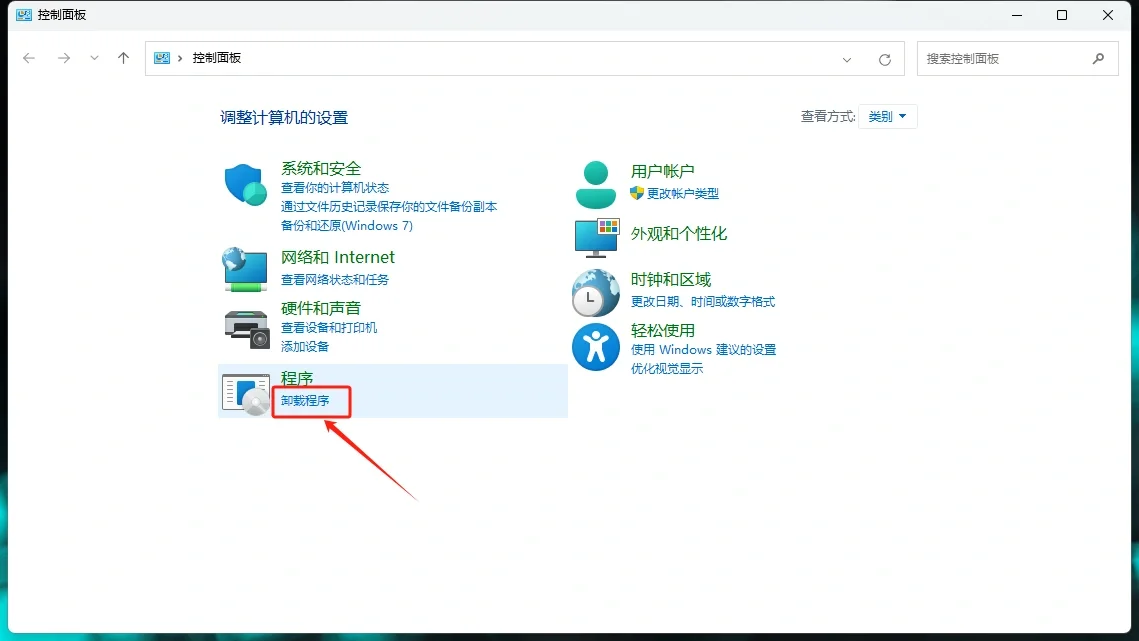This screenshot has height=641, width=1139.
Task: Open the 用户帐户 icon
Action: (595, 182)
